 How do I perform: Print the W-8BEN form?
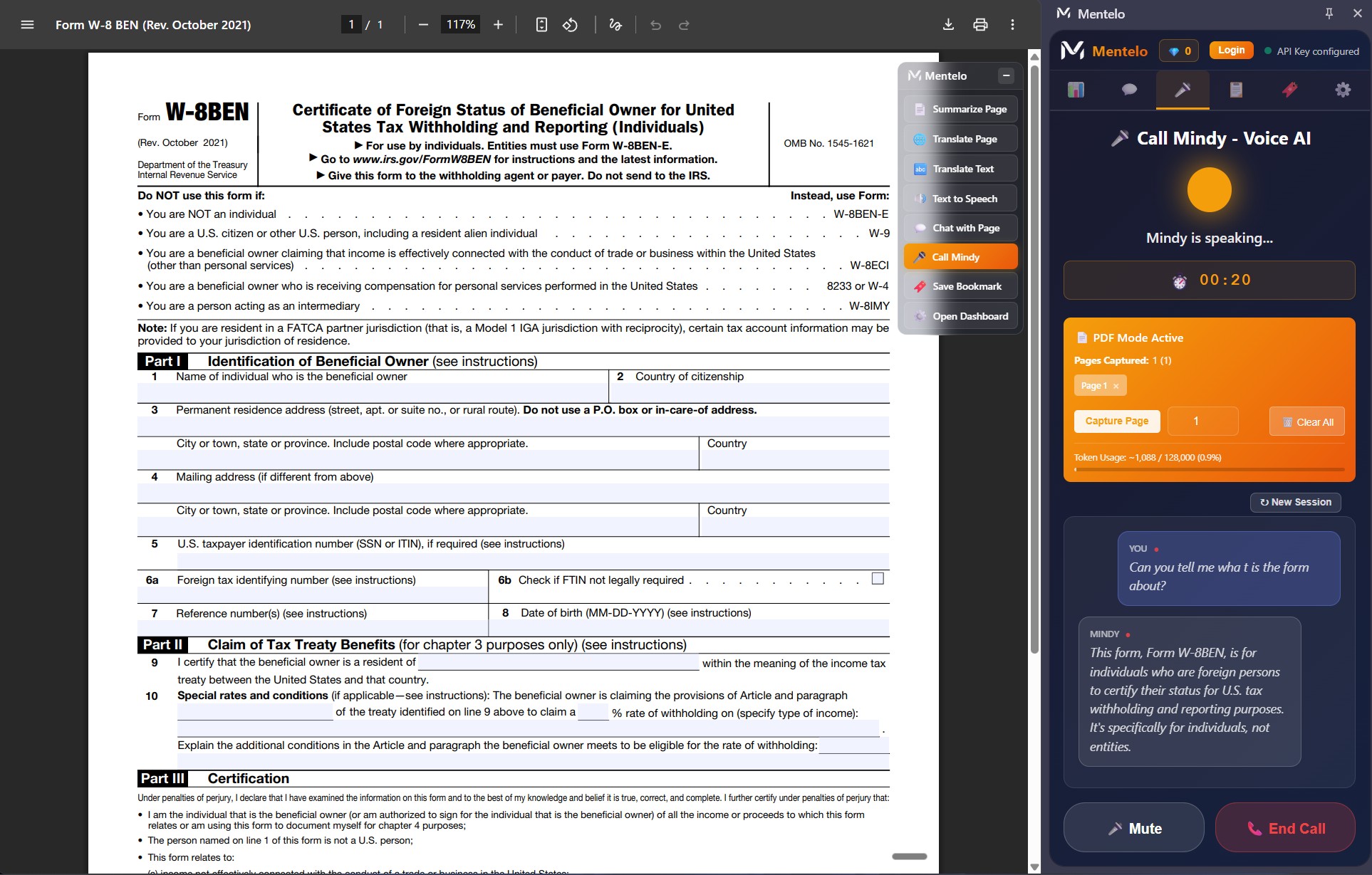pos(980,25)
